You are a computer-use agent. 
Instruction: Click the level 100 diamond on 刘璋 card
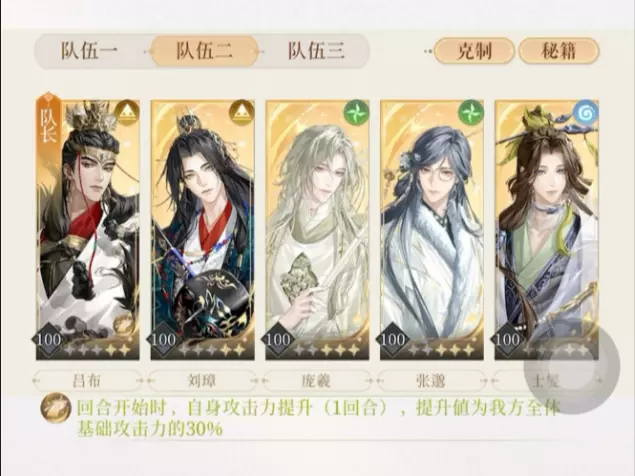pos(164,339)
